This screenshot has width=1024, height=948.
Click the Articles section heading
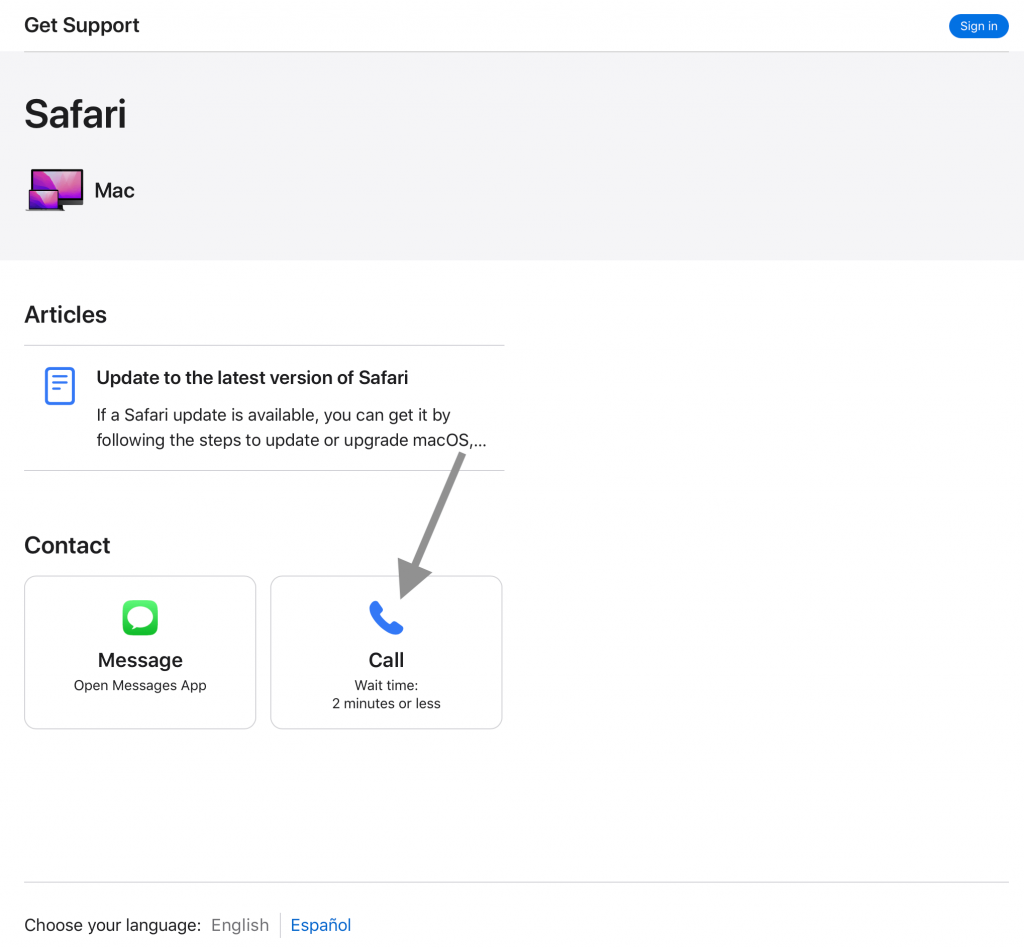tap(65, 315)
